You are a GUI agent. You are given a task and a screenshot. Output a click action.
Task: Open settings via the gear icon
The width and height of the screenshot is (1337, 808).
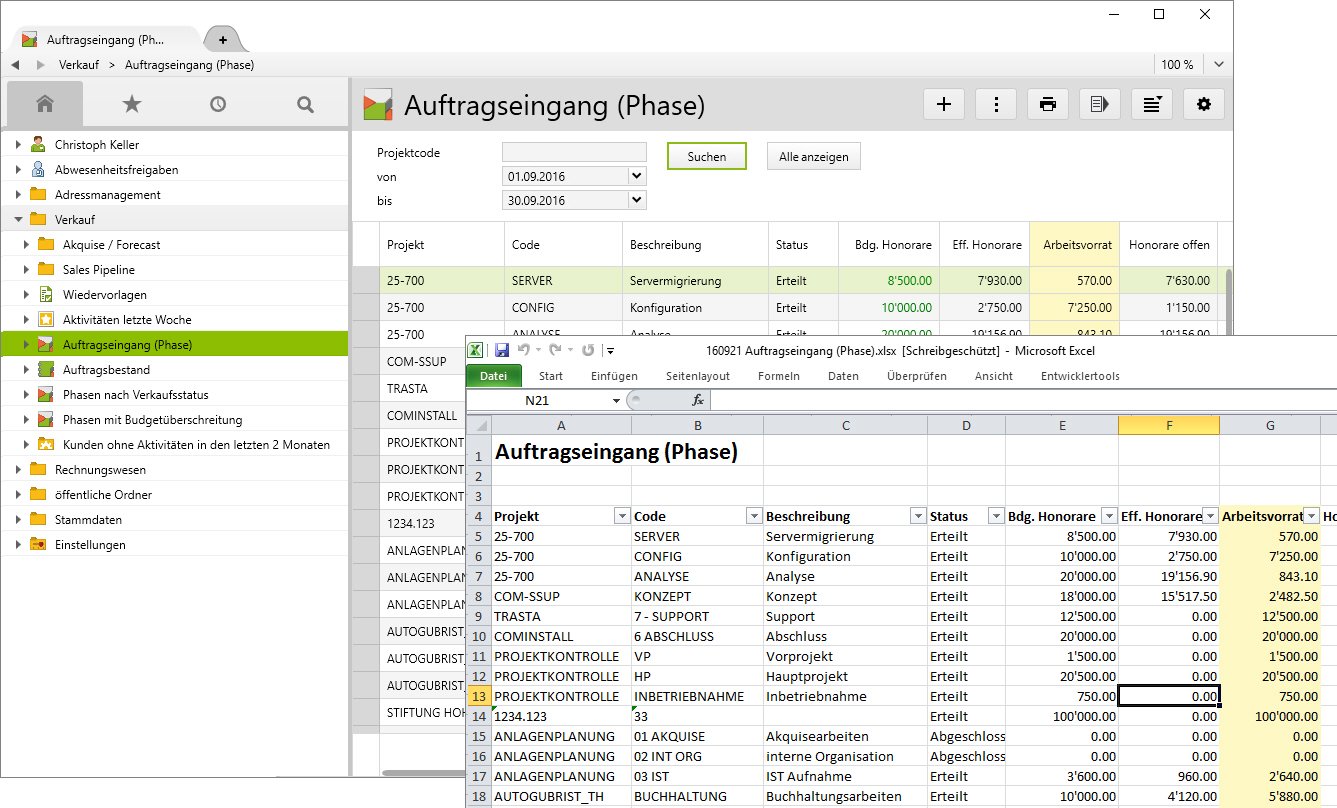pos(1204,103)
